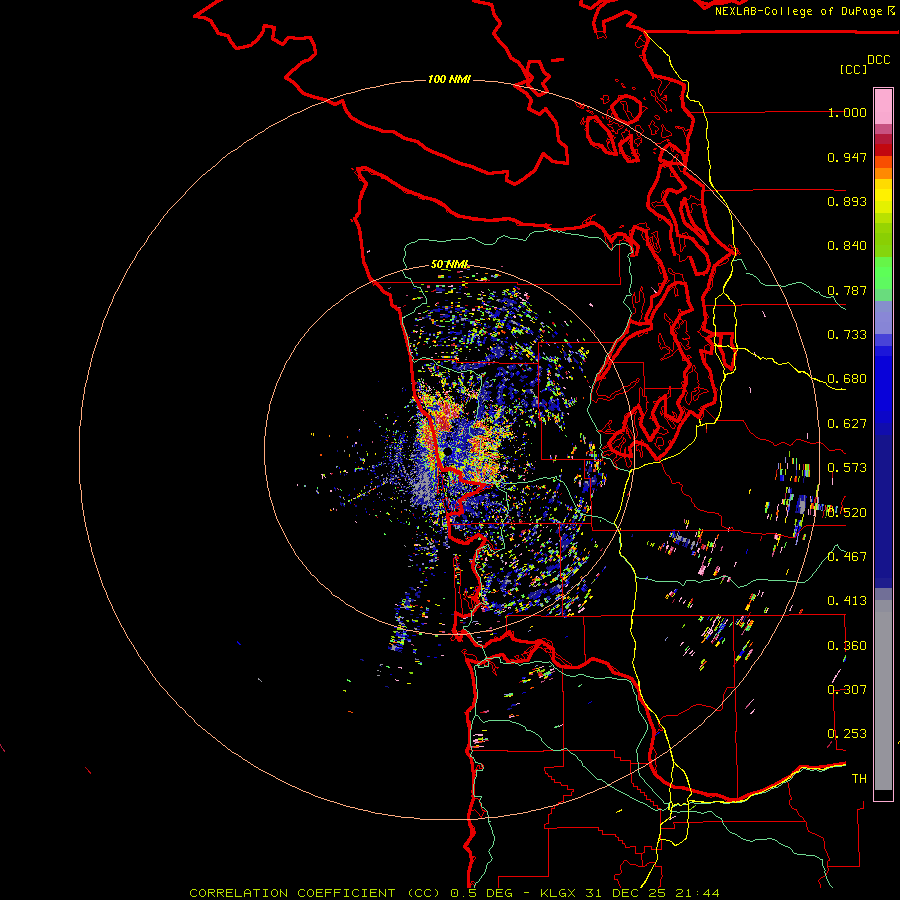Click the TH label at the color bar bottom
900x900 pixels.
(x=859, y=779)
